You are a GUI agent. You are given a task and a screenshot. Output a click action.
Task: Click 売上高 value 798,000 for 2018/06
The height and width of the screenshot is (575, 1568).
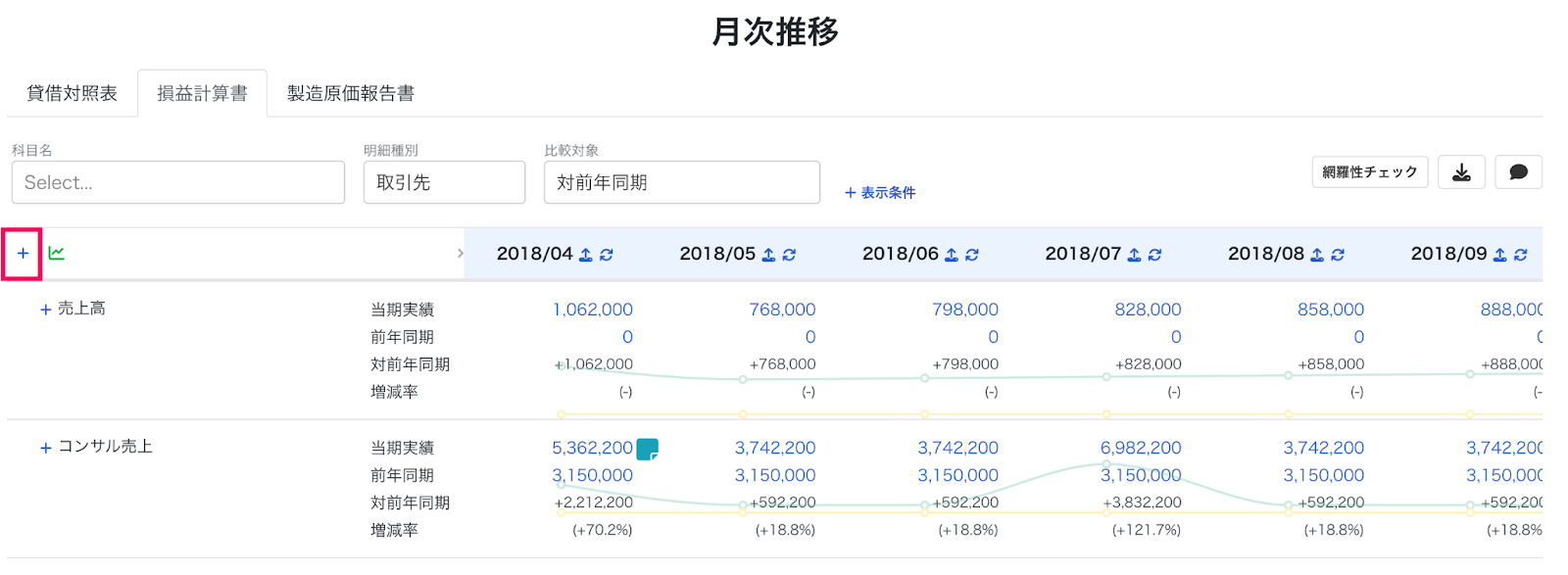pyautogui.click(x=965, y=310)
